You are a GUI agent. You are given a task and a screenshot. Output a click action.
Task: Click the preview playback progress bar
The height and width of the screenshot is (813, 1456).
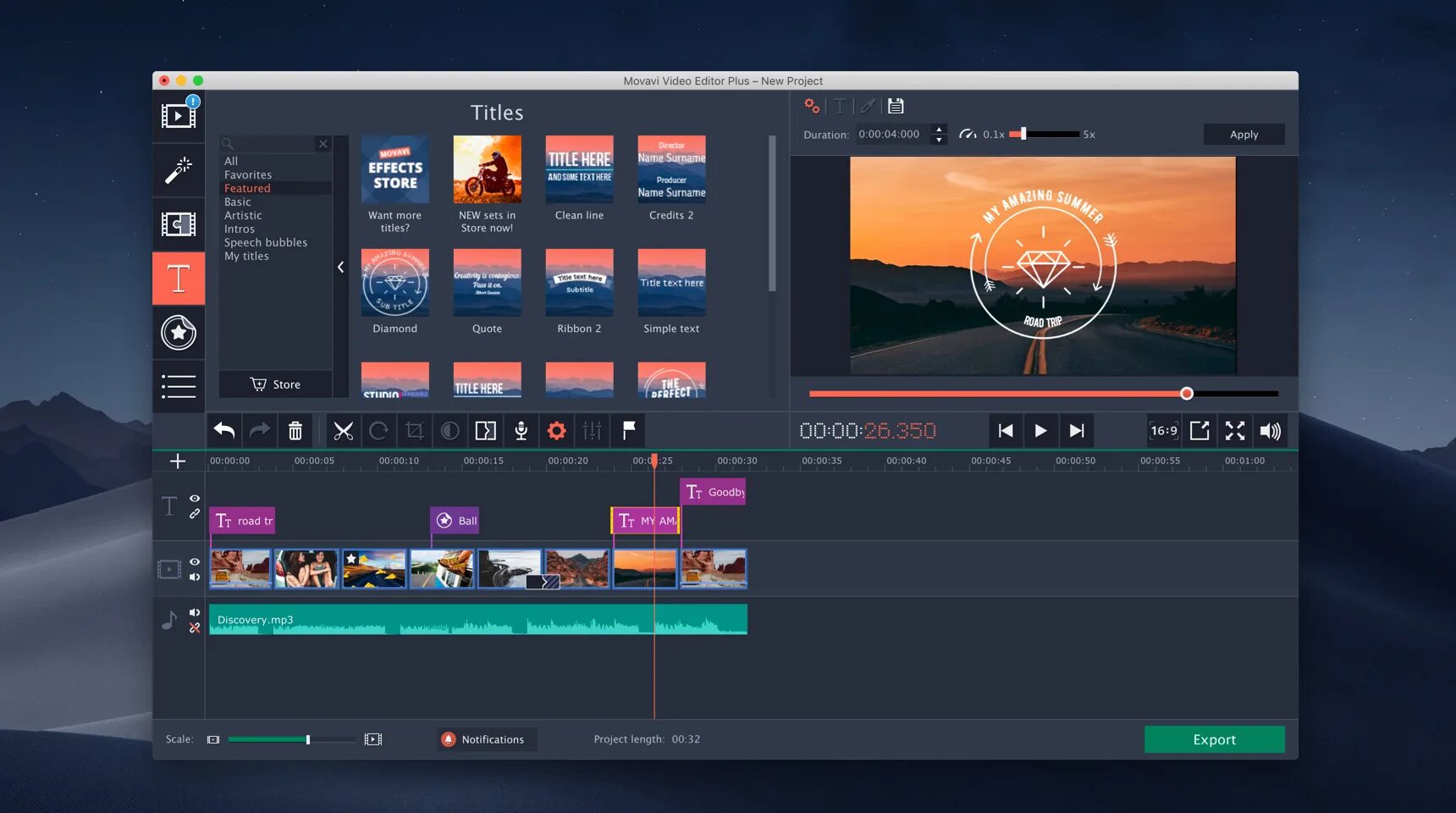point(1043,394)
